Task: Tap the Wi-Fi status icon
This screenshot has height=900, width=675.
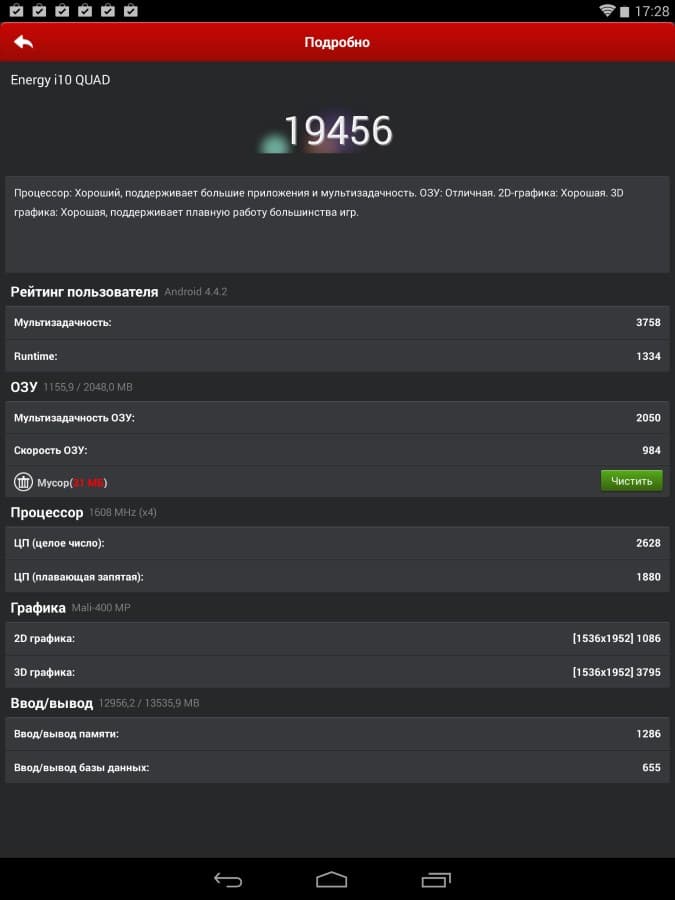Action: coord(607,11)
